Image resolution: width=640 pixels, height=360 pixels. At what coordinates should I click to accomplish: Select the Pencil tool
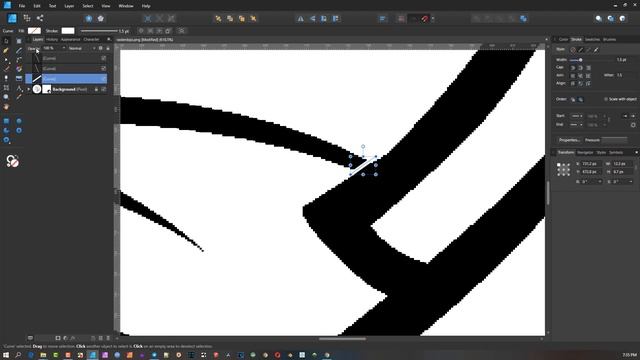6,69
